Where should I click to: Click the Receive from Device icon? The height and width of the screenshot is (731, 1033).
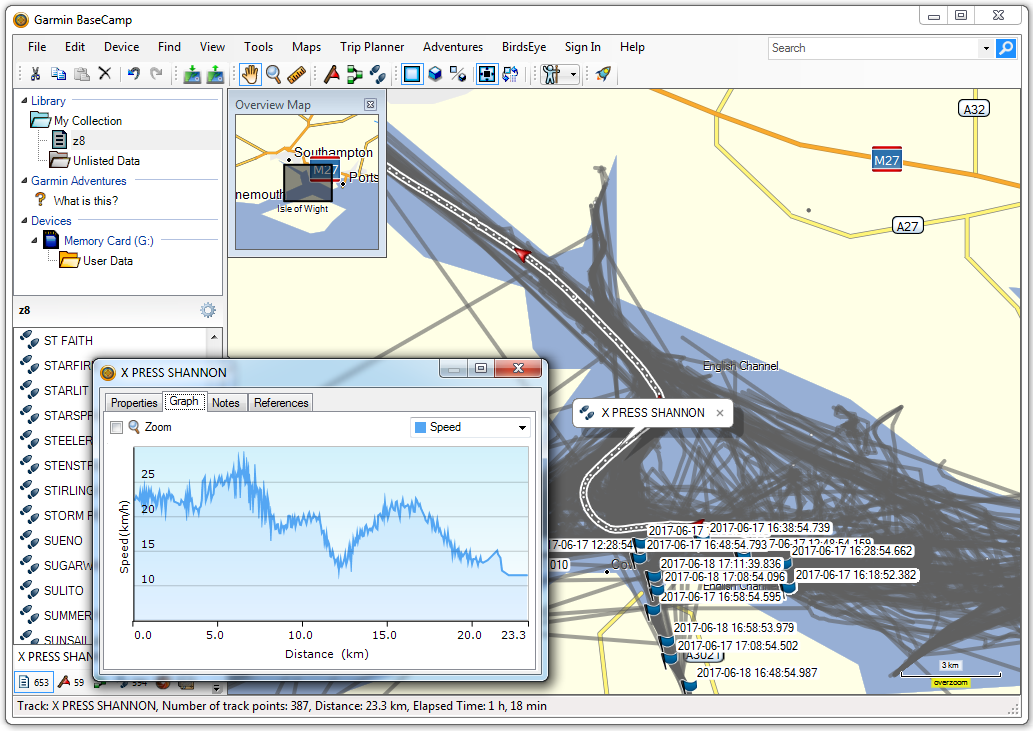(x=215, y=74)
